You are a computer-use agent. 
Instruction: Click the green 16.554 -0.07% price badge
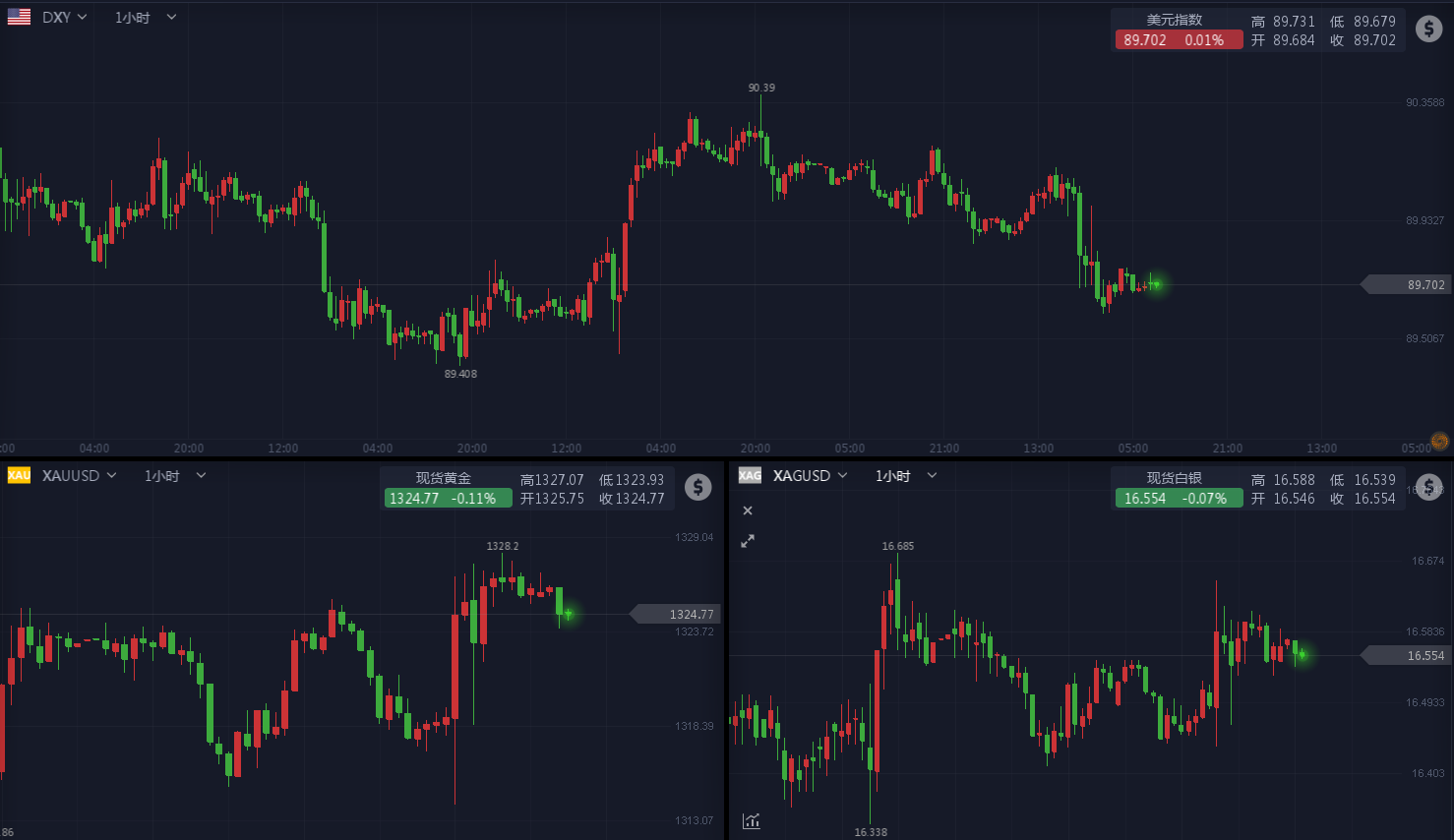(x=1179, y=498)
